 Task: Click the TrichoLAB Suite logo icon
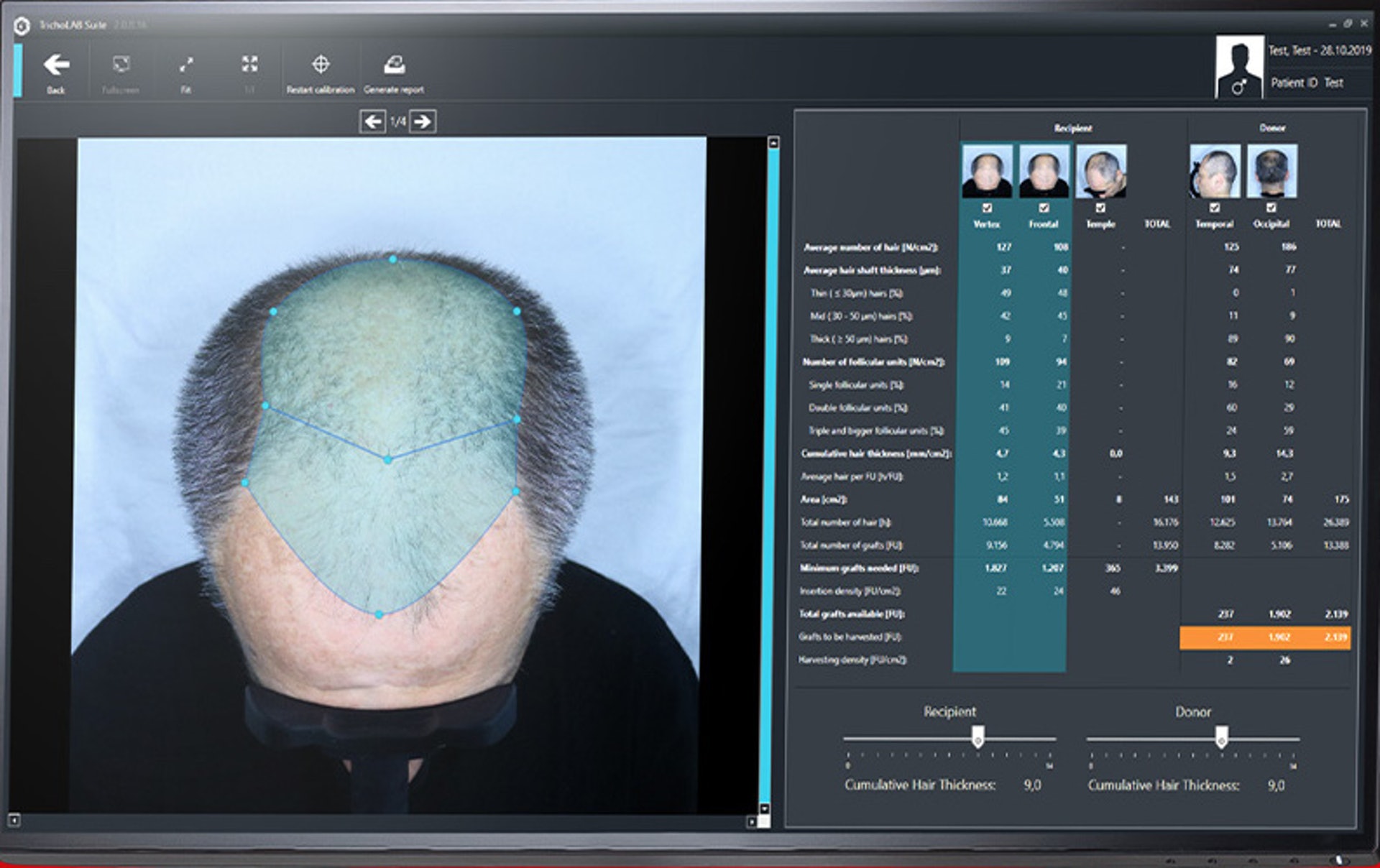click(x=22, y=26)
